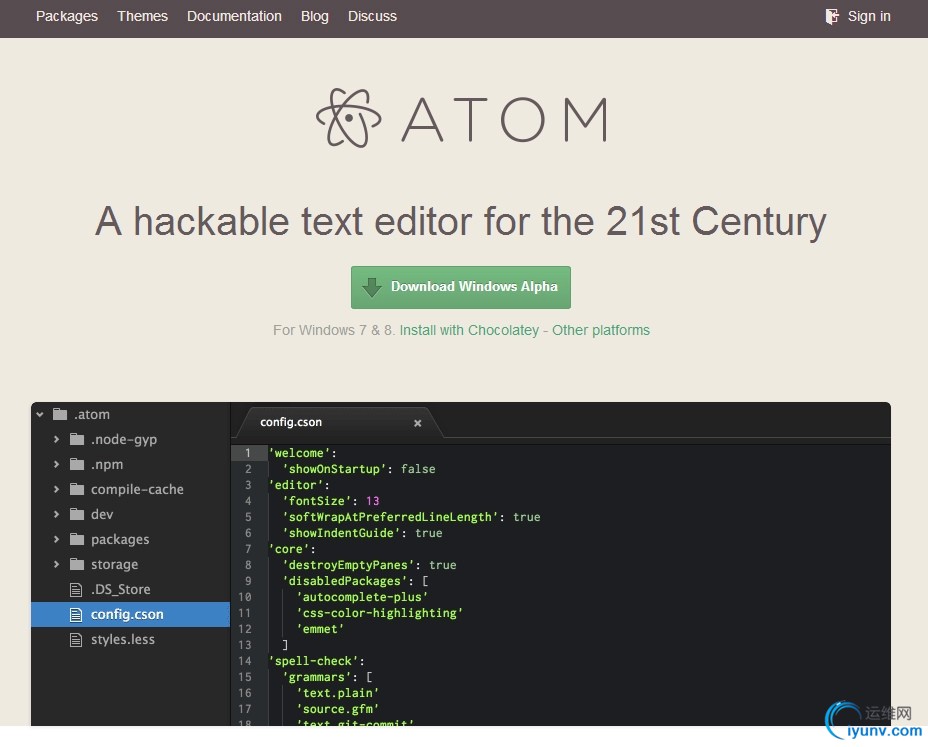The height and width of the screenshot is (747, 928).
Task: Select compile-cache folder name in tree
Action: 137,490
